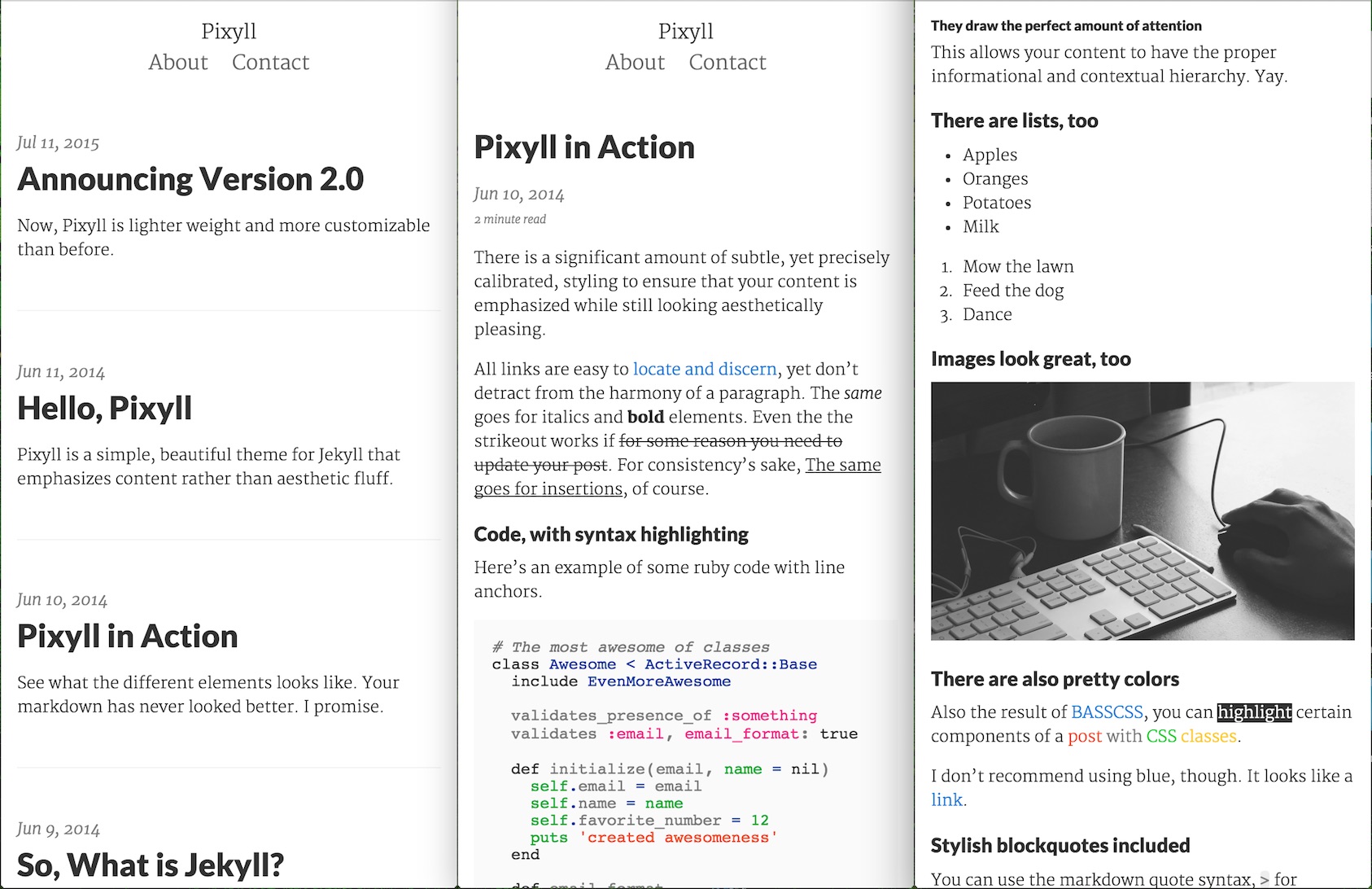Click the red word 'post'
The width and height of the screenshot is (1372, 889).
pyautogui.click(x=1085, y=736)
